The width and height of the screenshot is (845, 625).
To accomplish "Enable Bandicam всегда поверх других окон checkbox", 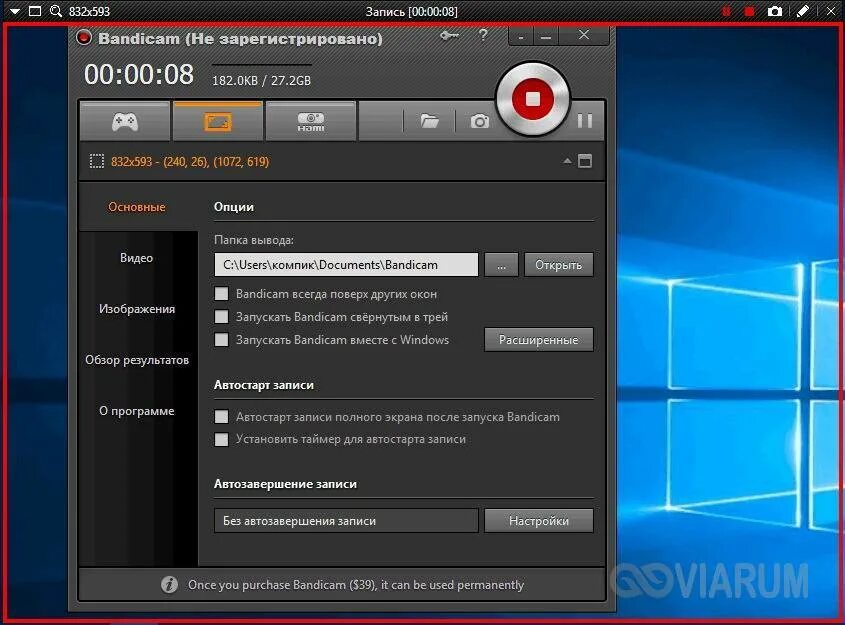I will (x=221, y=294).
